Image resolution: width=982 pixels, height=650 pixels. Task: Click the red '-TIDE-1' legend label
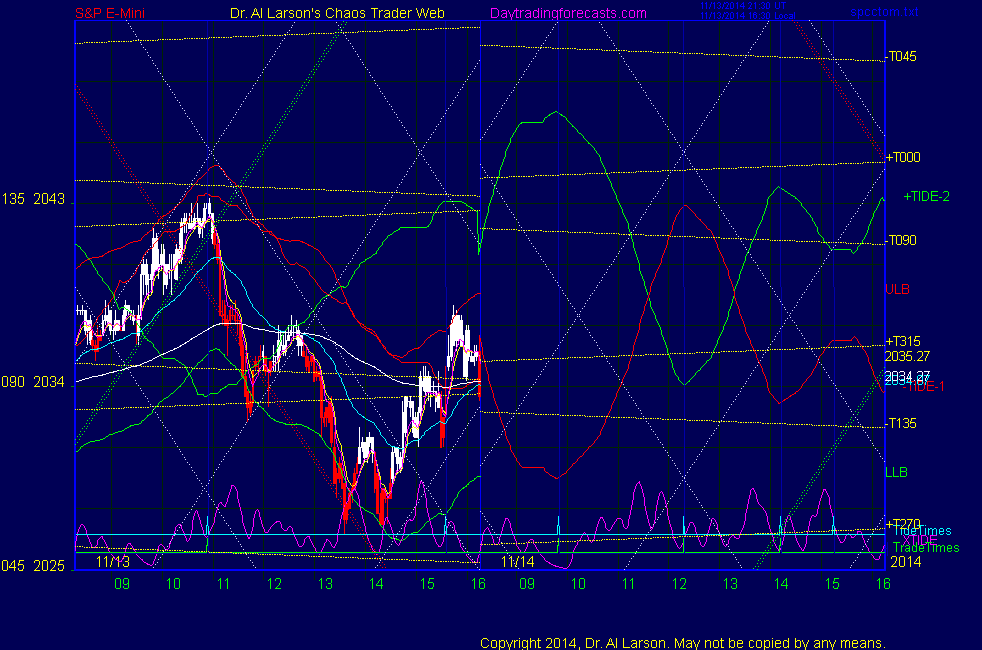[923, 386]
